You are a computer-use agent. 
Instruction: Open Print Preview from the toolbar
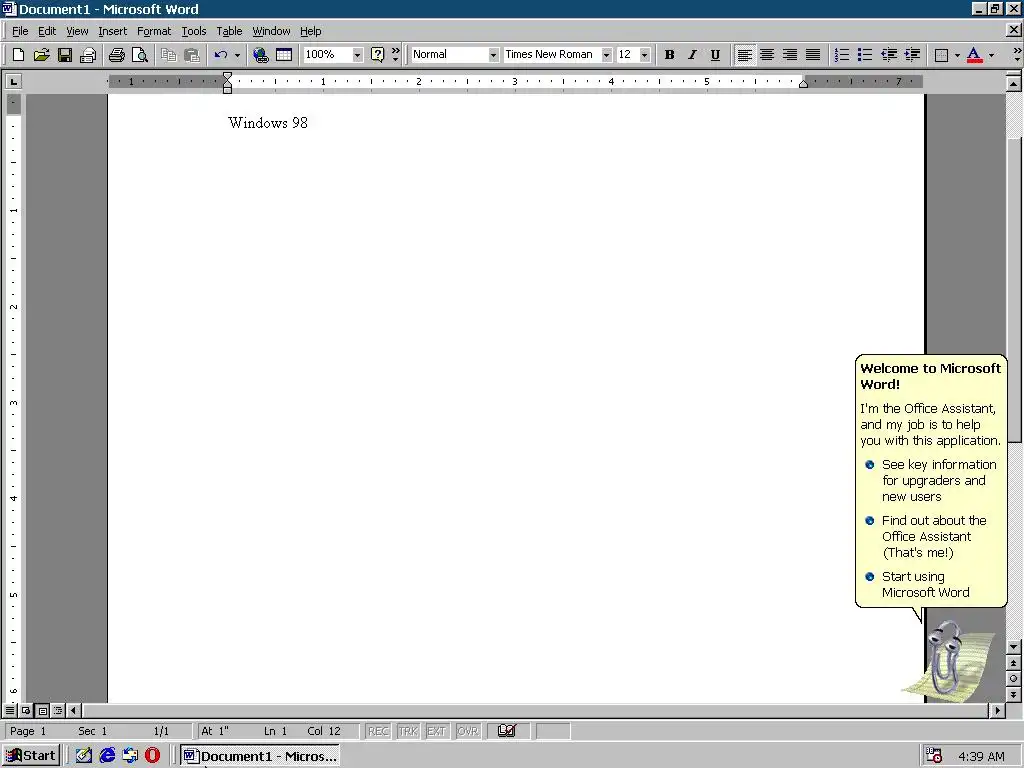click(x=140, y=55)
